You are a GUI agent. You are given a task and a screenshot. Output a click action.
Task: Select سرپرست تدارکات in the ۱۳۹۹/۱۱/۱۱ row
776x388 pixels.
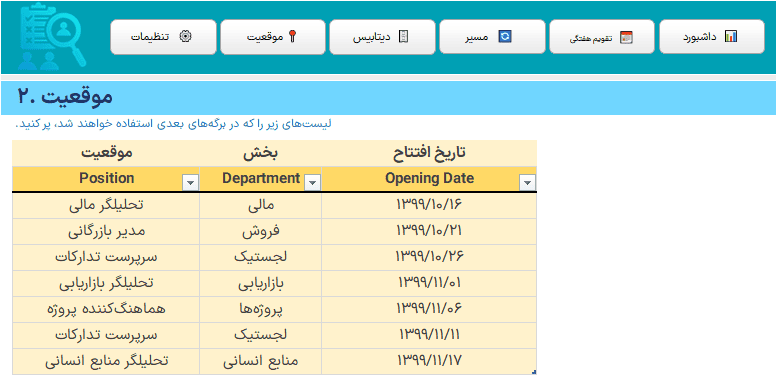[x=106, y=335]
